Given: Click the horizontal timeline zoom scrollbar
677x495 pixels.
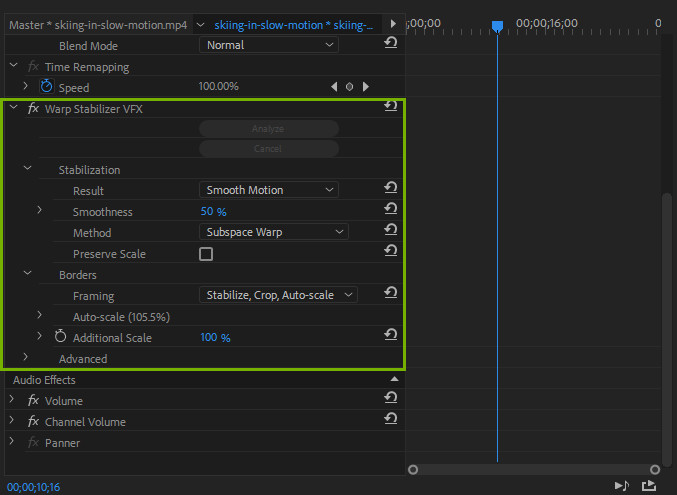Looking at the screenshot, I should (x=534, y=470).
